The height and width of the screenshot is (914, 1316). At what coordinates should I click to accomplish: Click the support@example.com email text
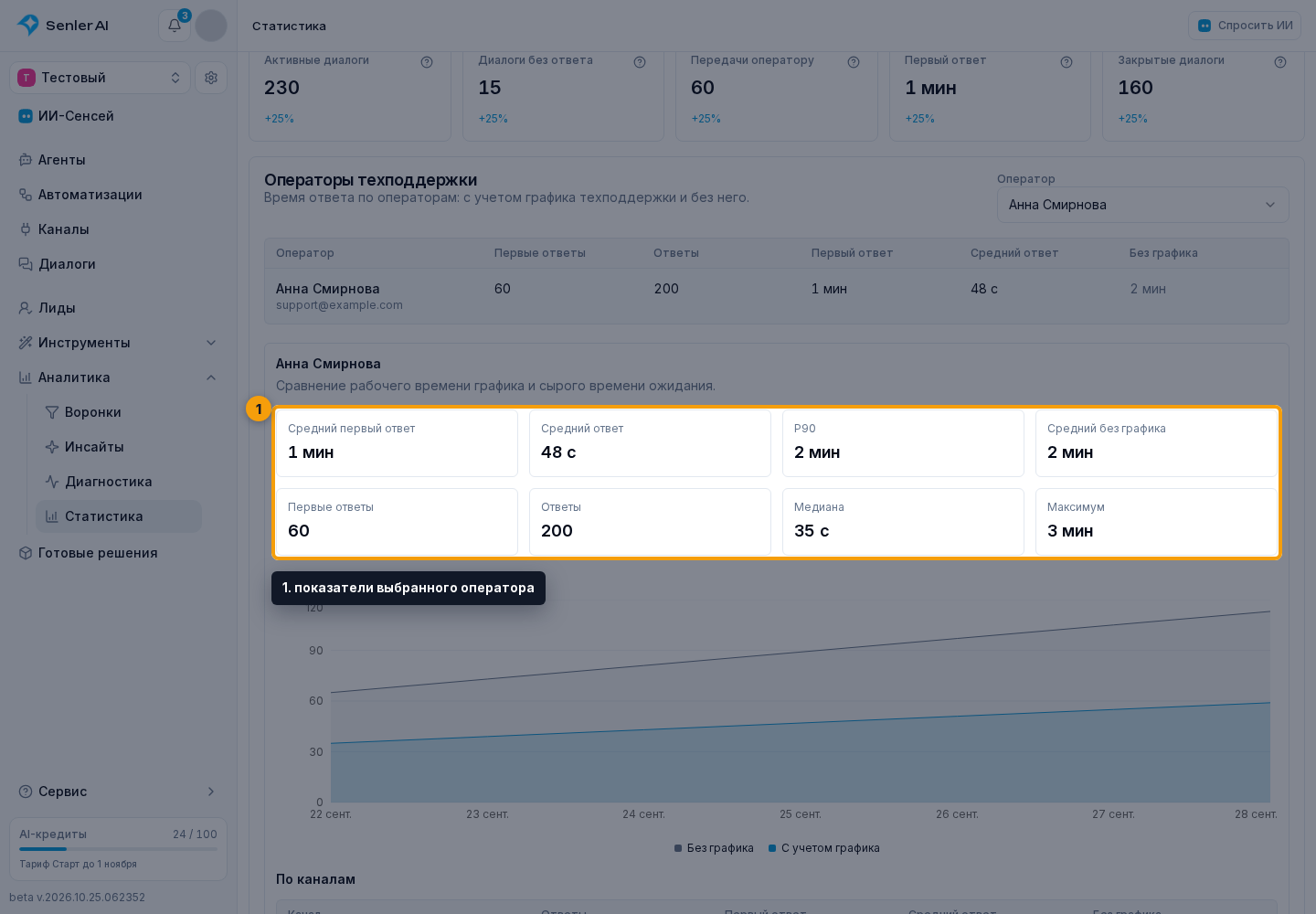tap(339, 305)
